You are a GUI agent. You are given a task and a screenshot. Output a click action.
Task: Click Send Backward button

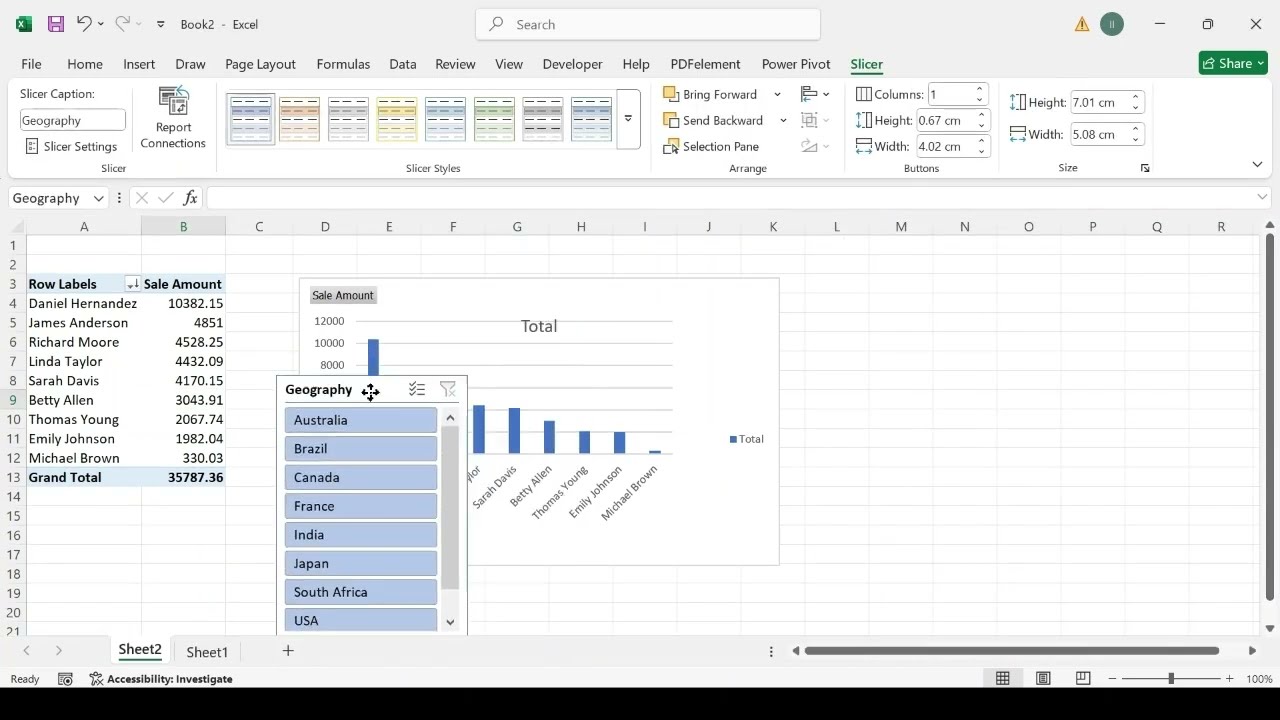pyautogui.click(x=714, y=120)
